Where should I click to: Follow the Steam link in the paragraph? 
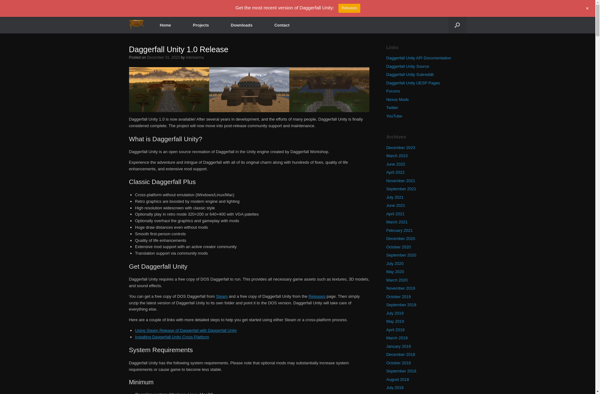[x=222, y=296]
